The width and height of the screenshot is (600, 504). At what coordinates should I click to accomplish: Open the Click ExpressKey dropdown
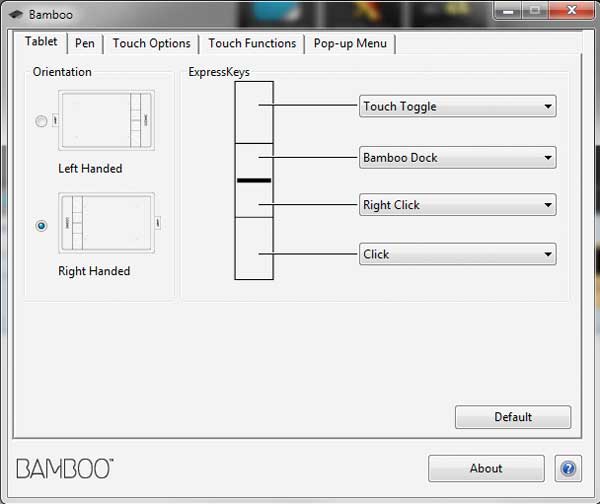click(458, 254)
